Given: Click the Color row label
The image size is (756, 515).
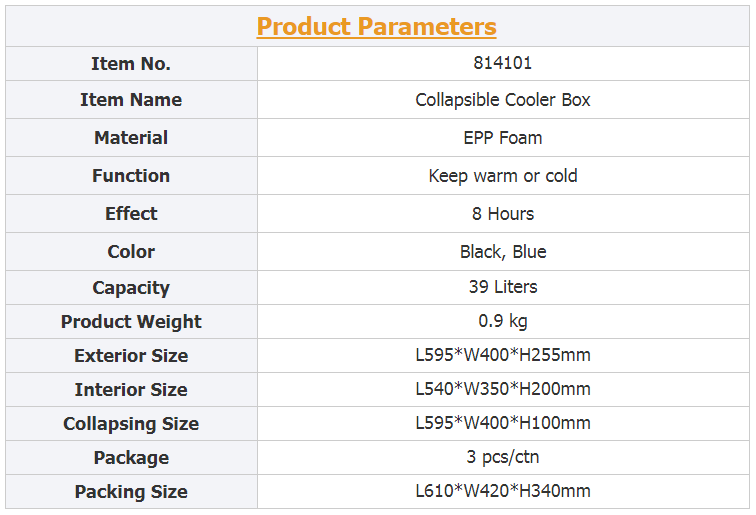Looking at the screenshot, I should tap(131, 252).
